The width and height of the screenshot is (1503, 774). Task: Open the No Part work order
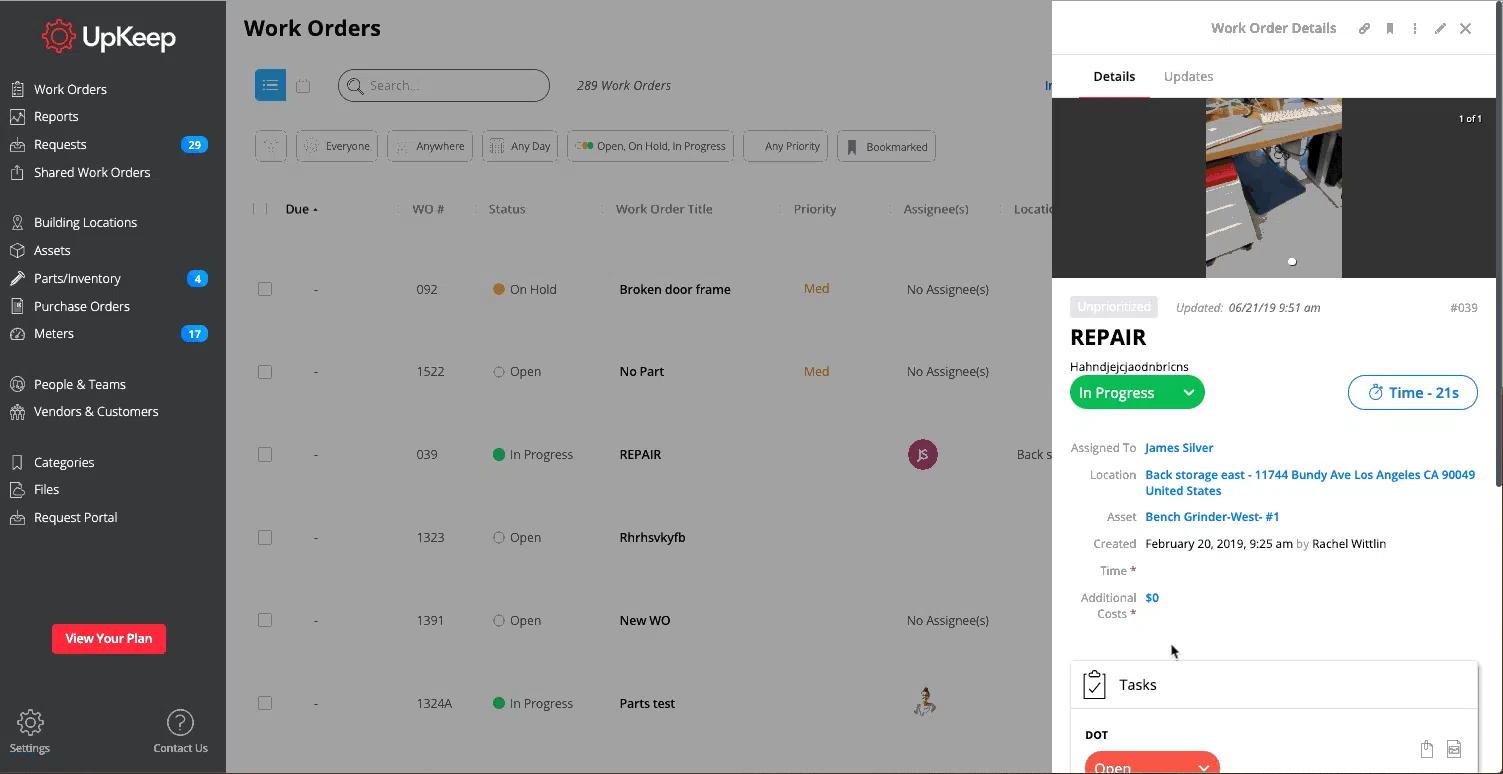click(642, 372)
